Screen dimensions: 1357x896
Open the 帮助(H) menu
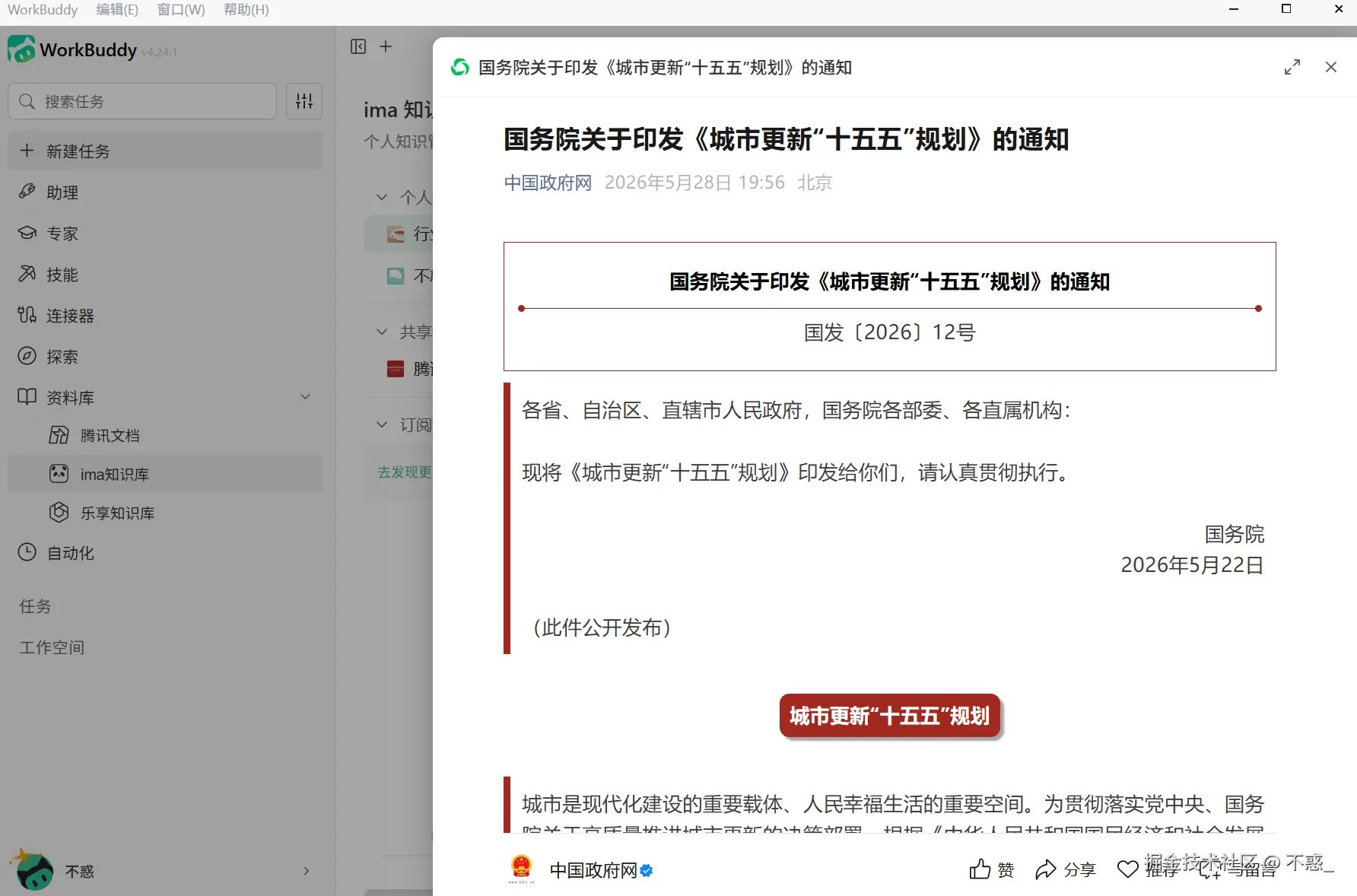(246, 10)
